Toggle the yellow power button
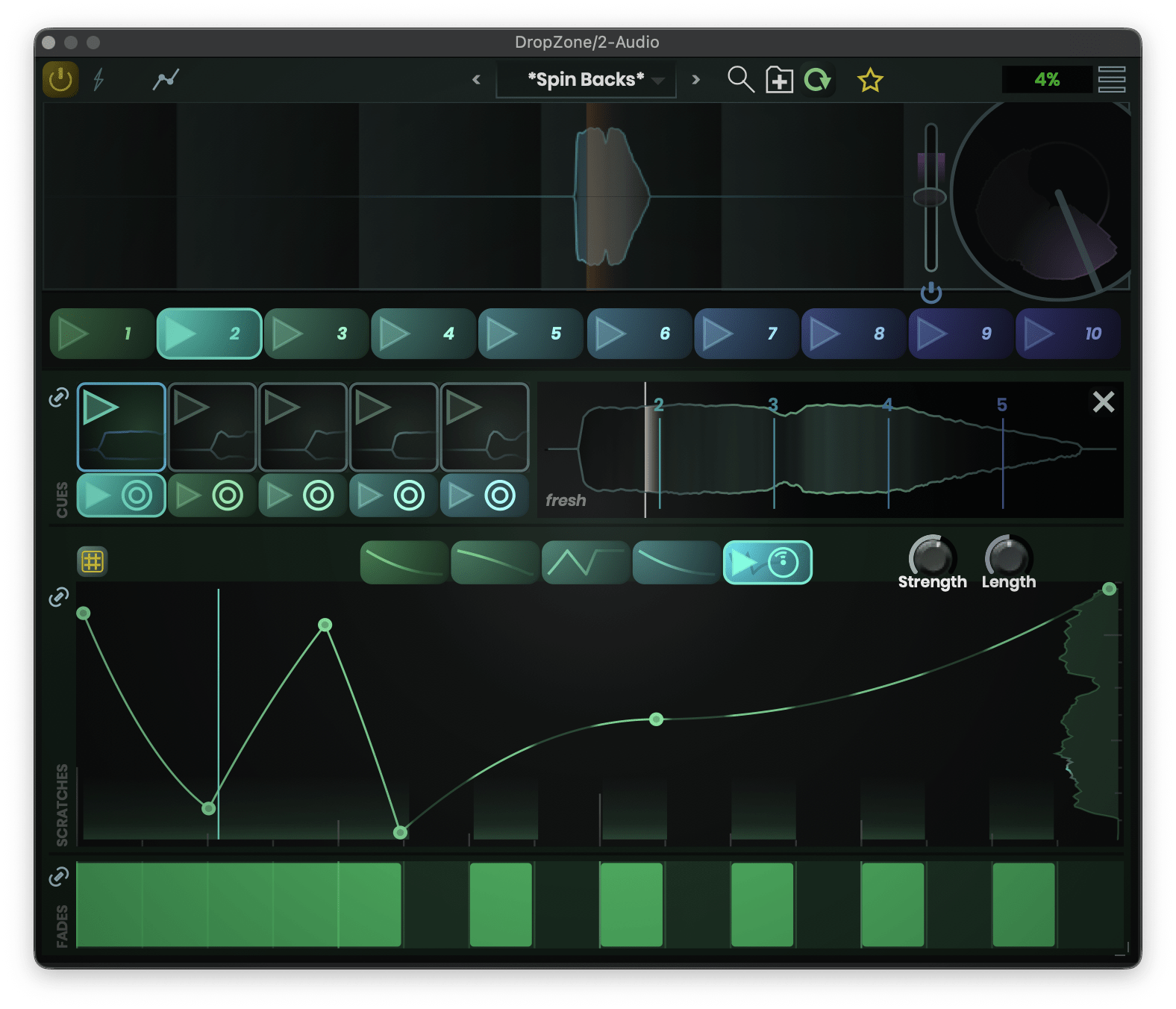This screenshot has width=1176, height=1009. (x=60, y=79)
